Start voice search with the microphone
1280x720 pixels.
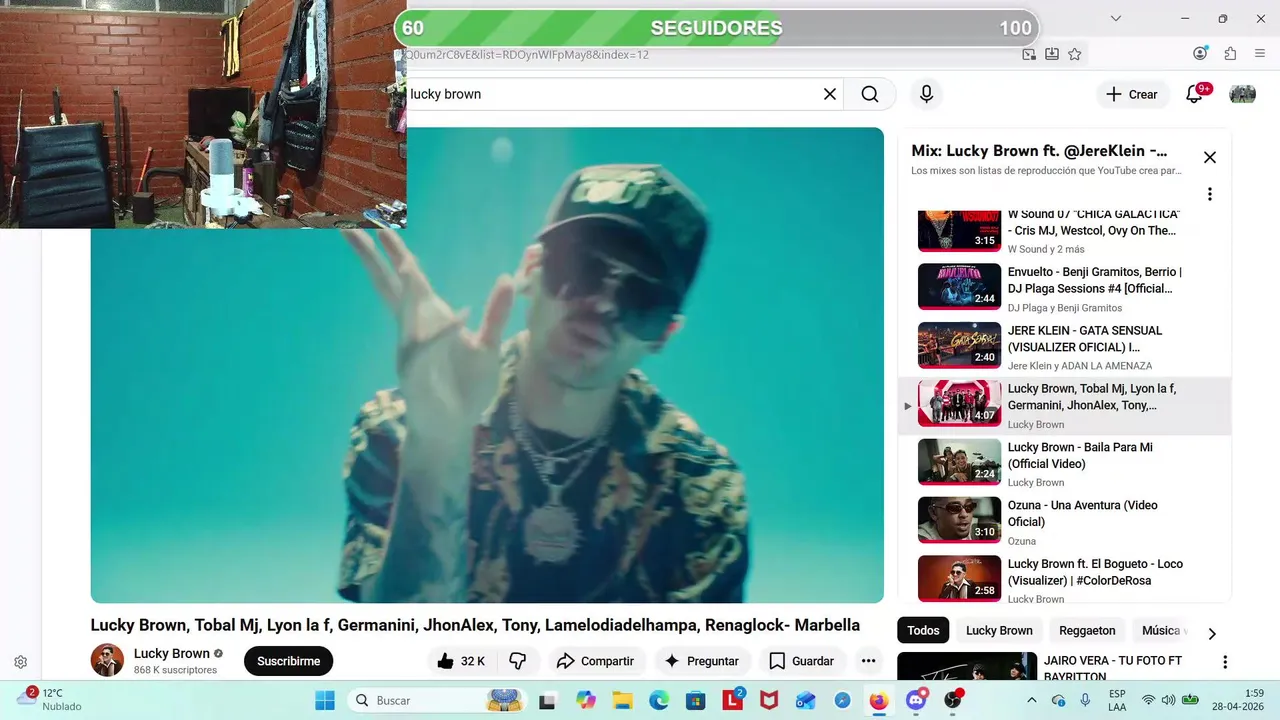click(926, 94)
